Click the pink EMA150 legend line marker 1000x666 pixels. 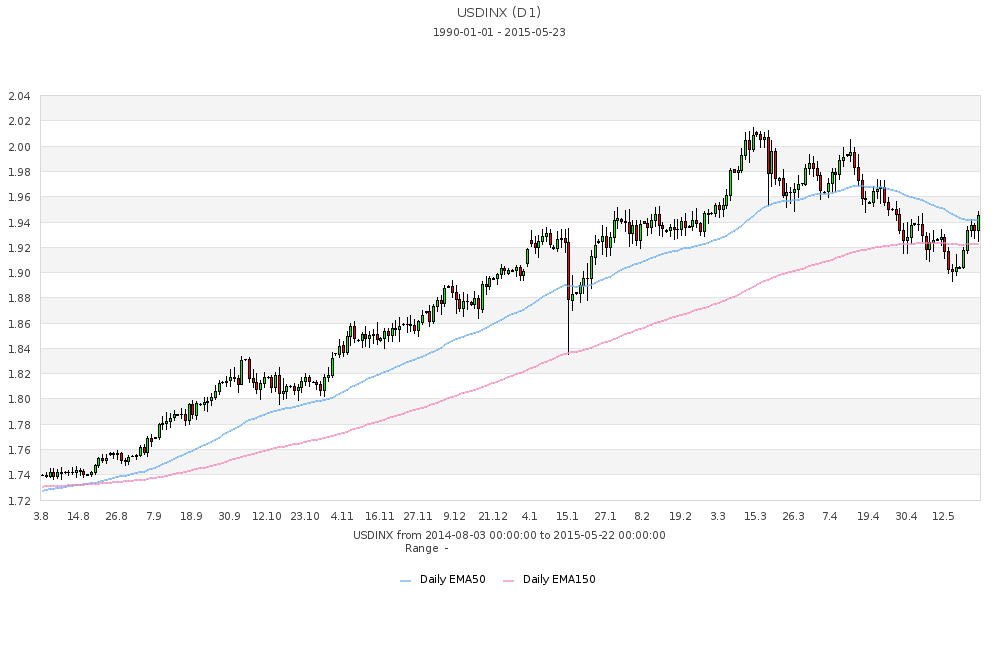508,581
